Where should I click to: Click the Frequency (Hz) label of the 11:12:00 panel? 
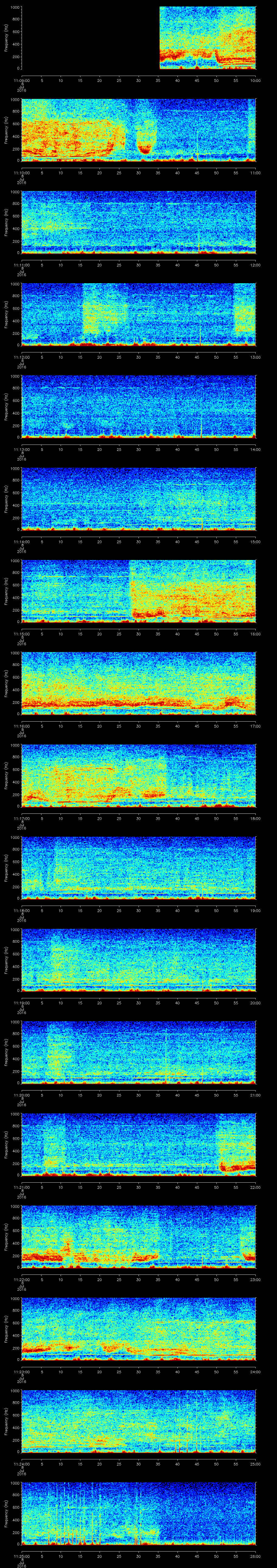(6, 314)
